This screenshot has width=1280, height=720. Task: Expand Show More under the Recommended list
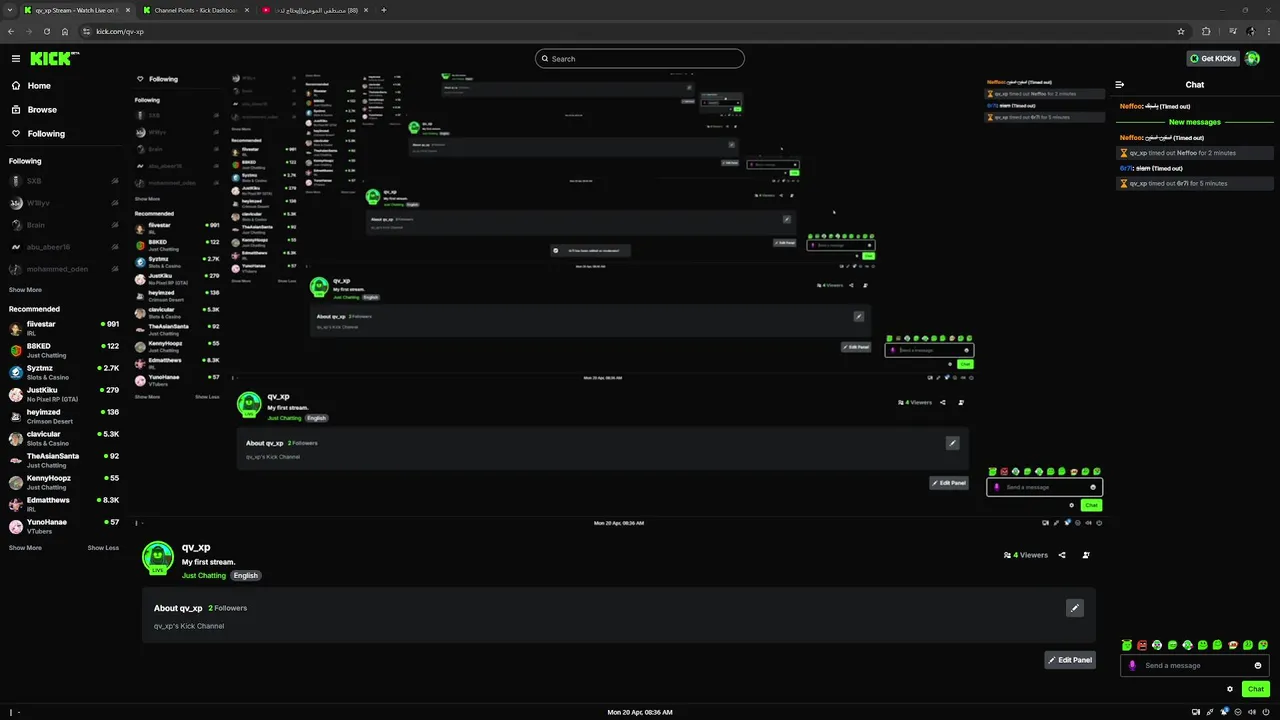coord(25,548)
